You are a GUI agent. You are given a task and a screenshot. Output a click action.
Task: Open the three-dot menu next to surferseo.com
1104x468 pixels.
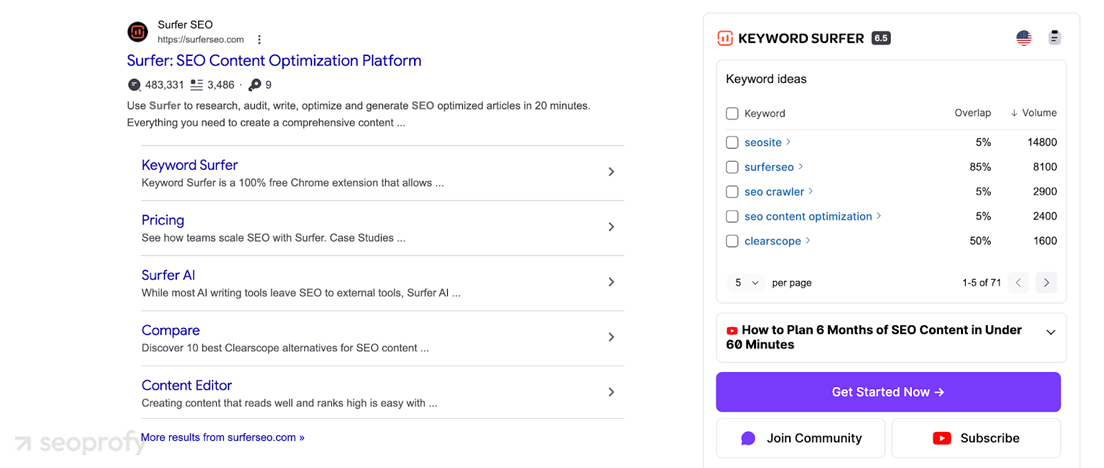coord(259,39)
